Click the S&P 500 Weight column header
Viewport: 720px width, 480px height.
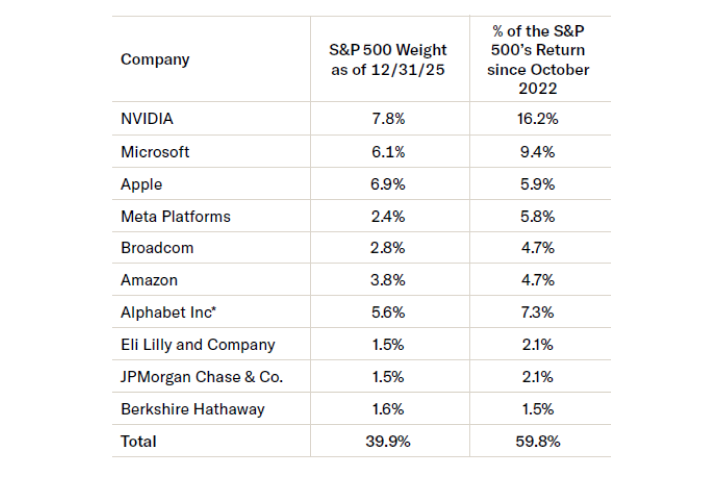coord(388,59)
